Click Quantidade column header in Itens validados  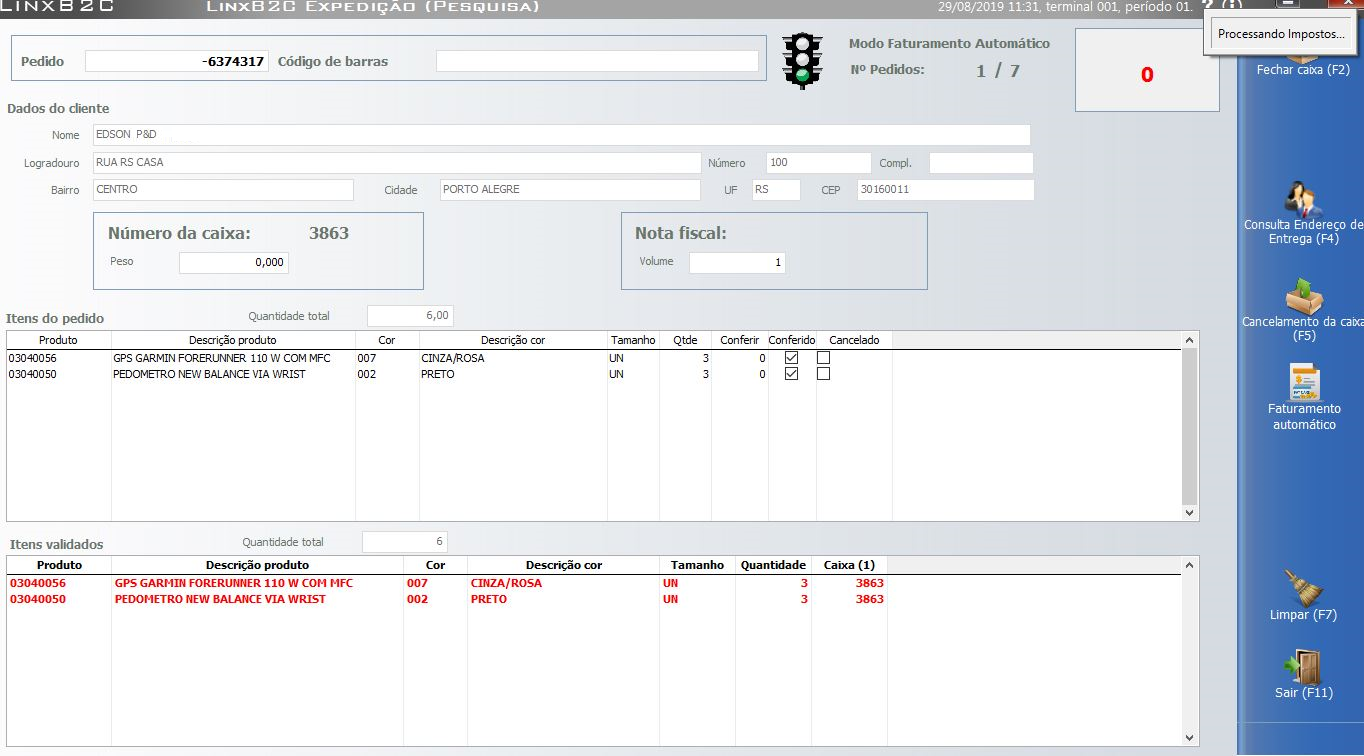pos(773,565)
